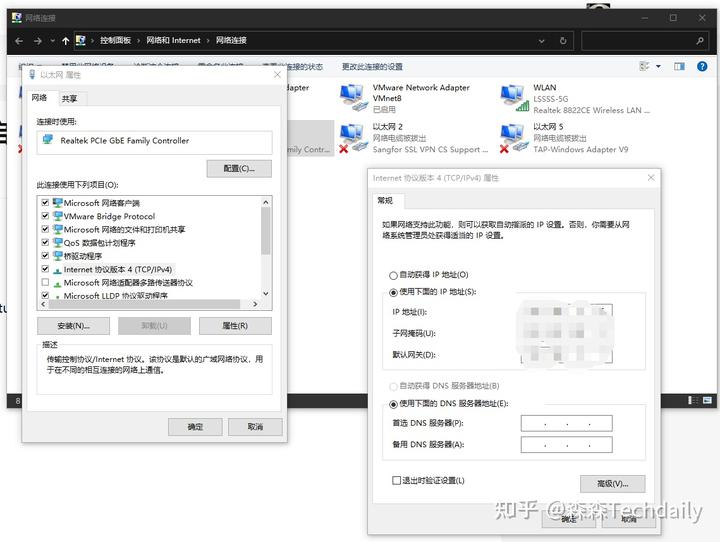Select the VMware Bridge Protocol list row
720x542 pixels.
(109, 216)
